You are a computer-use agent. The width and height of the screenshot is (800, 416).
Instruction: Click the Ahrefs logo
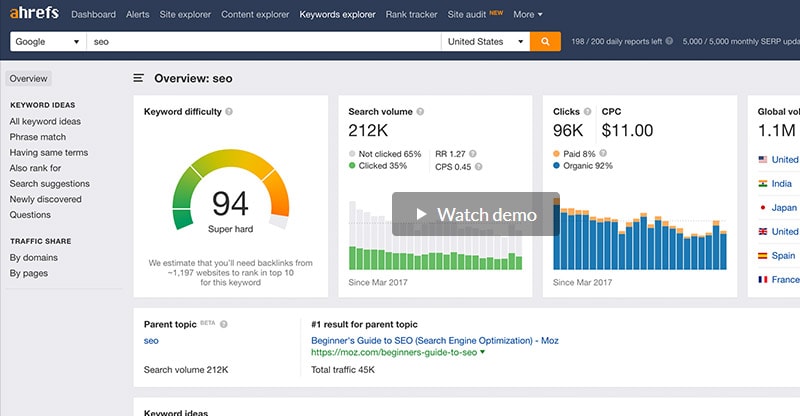point(34,13)
